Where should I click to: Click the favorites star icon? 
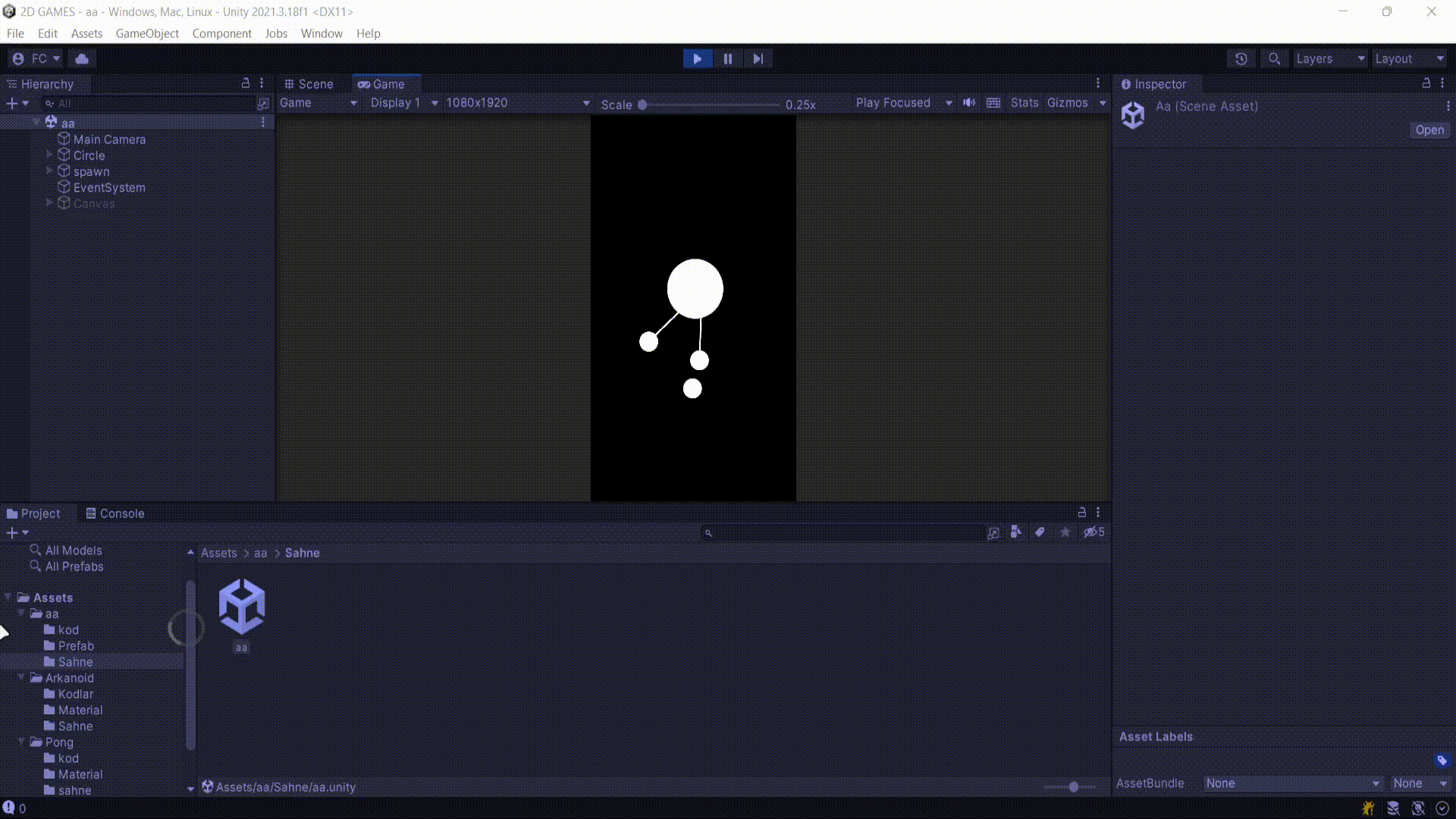point(1065,532)
